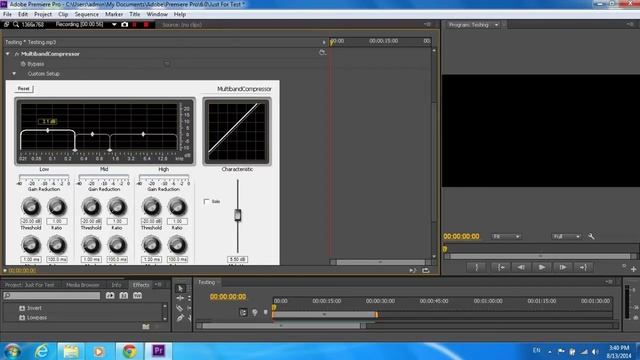Select the Pen tool
The image size is (640, 360).
click(x=180, y=318)
